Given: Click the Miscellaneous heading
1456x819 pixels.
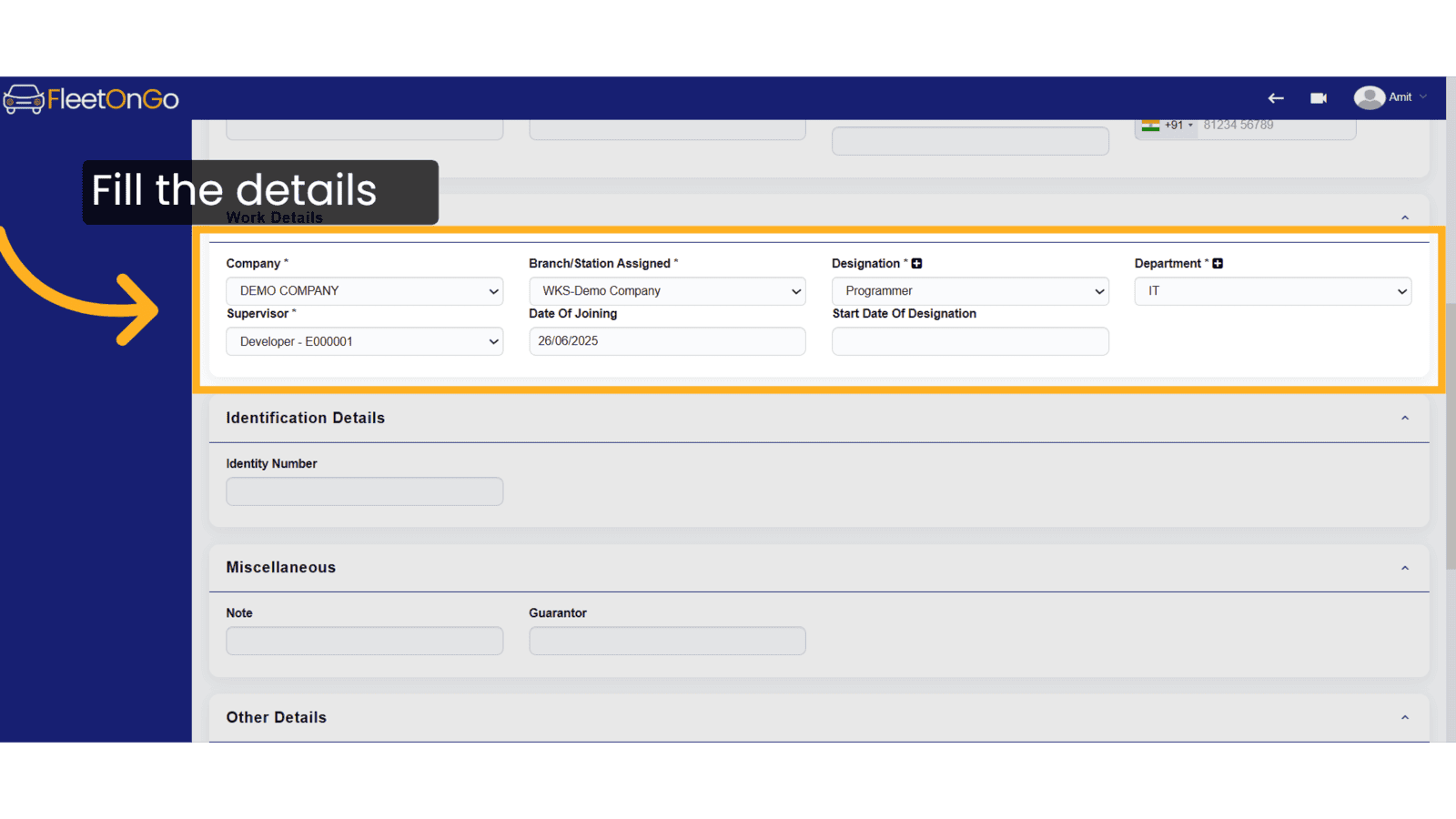Looking at the screenshot, I should coord(281,567).
